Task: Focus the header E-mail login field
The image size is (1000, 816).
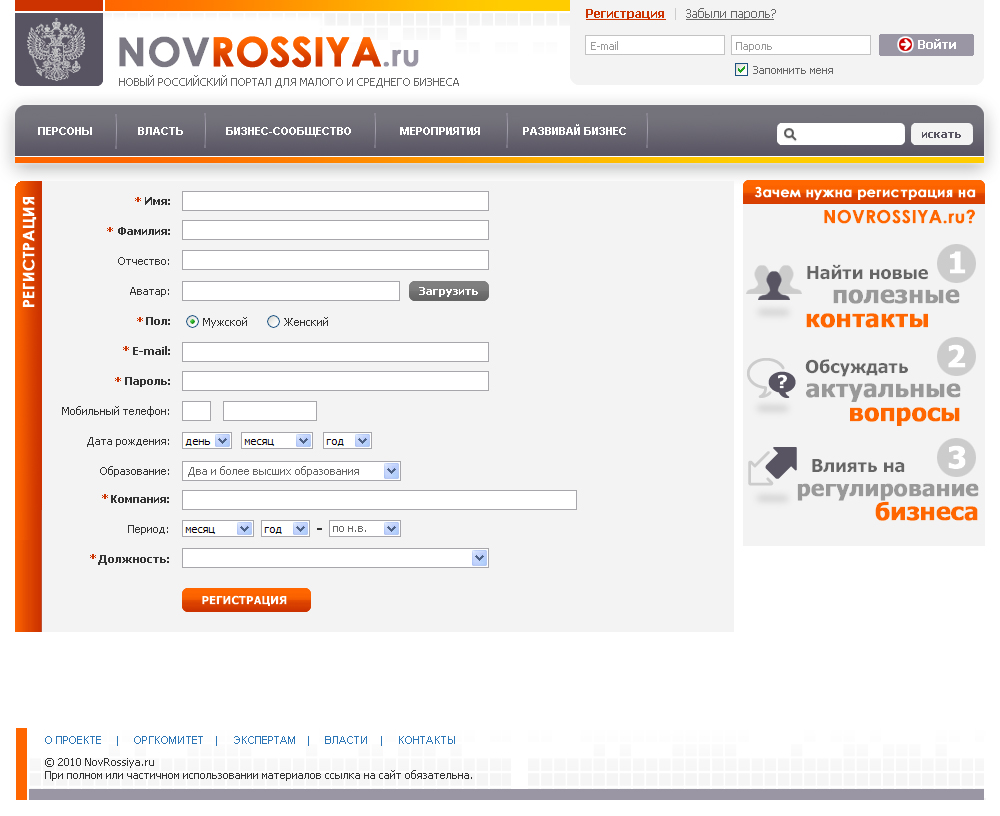Action: pos(655,45)
